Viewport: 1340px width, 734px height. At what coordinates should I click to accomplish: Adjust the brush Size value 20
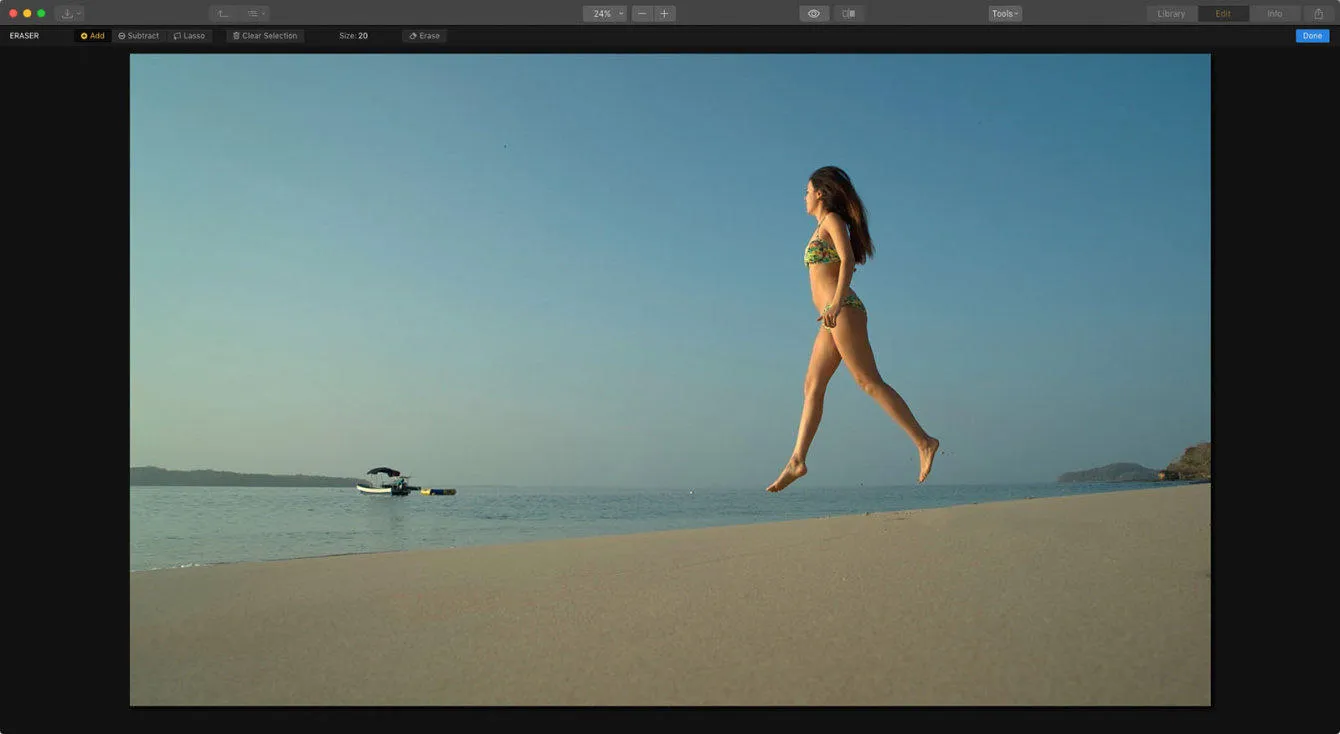[362, 36]
